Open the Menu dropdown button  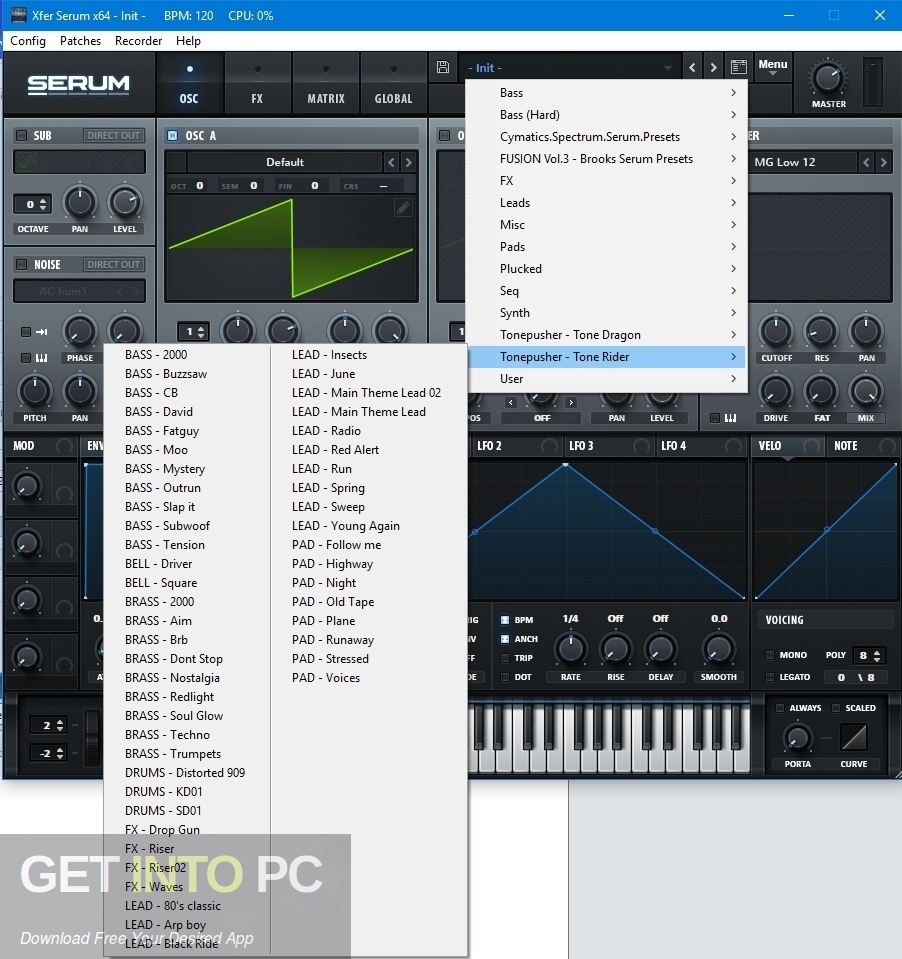772,67
